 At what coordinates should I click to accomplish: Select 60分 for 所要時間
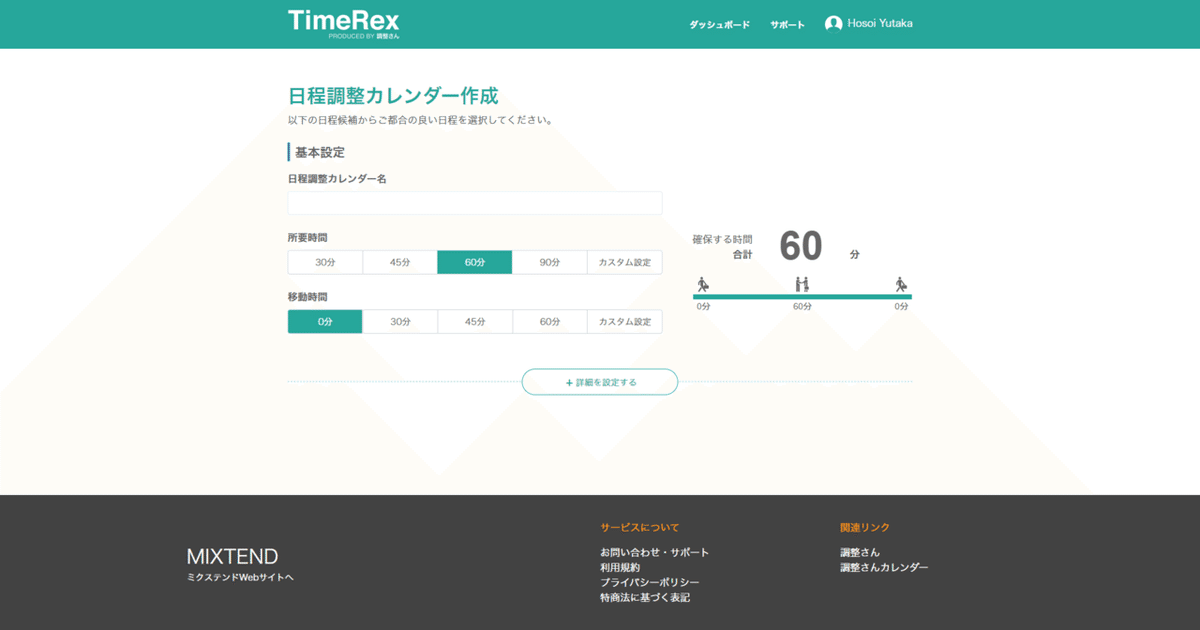475,263
